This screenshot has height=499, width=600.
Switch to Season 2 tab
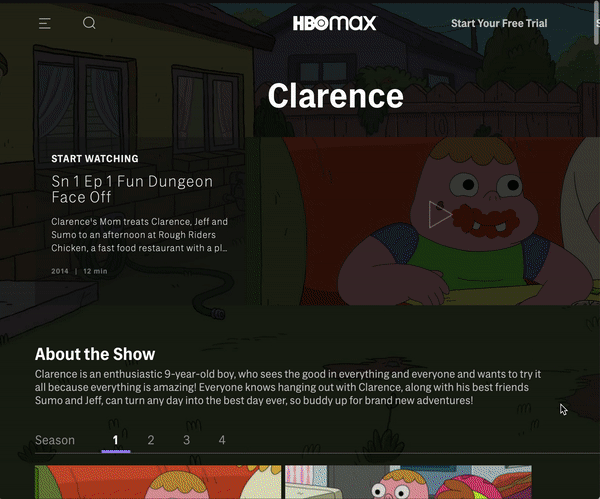point(151,440)
